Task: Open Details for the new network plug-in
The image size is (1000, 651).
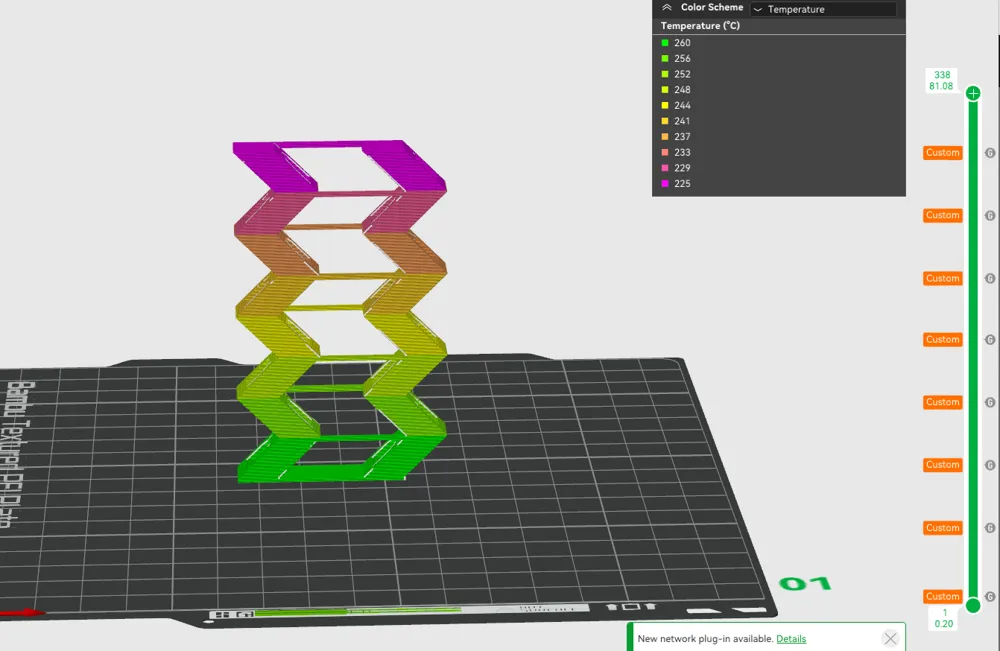Action: 791,638
